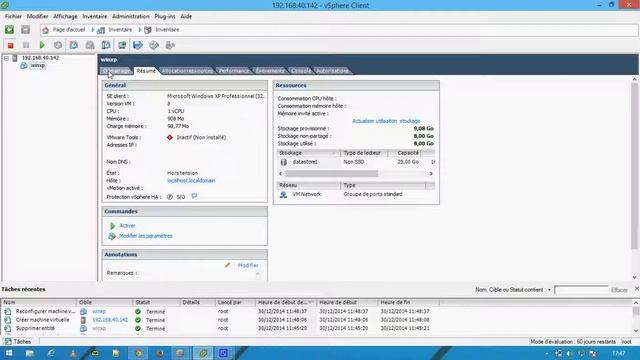Screen dimensions: 640x360
Task: Switch to the Console tab
Action: coord(301,71)
